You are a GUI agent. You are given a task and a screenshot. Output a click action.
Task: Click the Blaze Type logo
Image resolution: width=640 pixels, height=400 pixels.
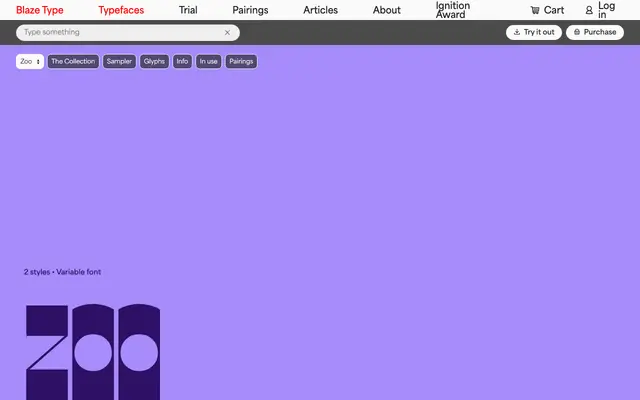click(40, 10)
